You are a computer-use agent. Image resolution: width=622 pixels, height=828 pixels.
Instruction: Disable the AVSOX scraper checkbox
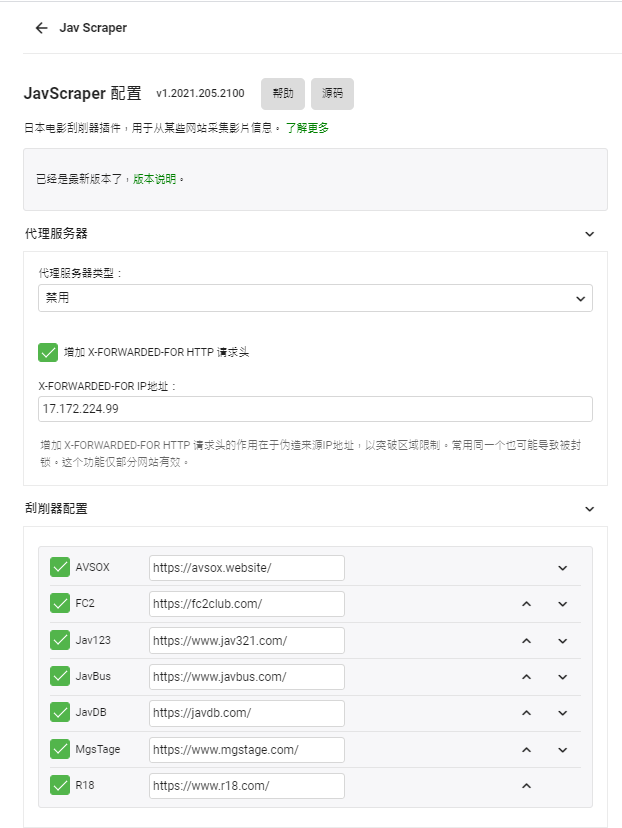tap(58, 567)
